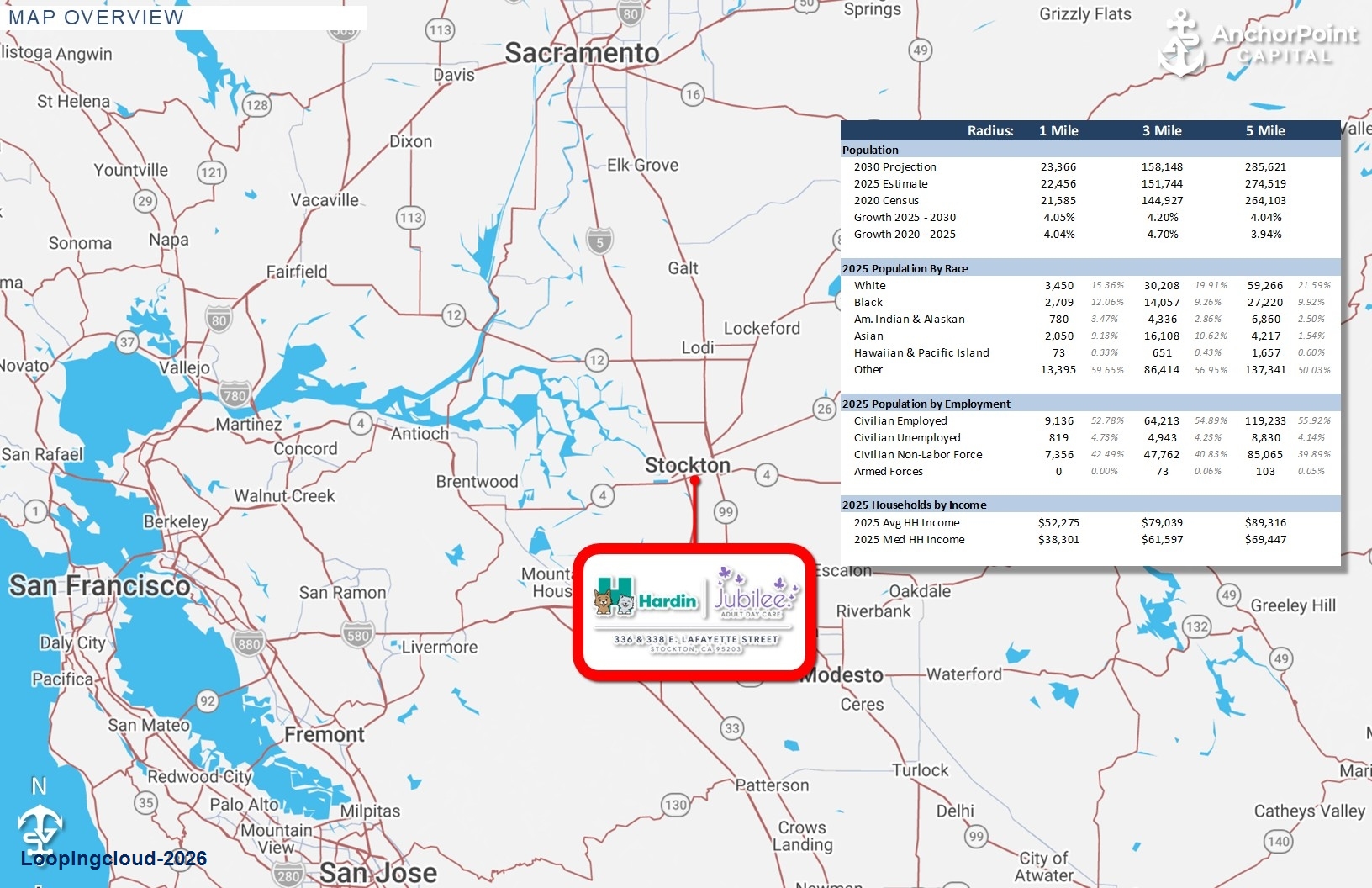Screen dimensions: 1372x888
Task: Click the Route 33 highway shield
Action: [732, 728]
